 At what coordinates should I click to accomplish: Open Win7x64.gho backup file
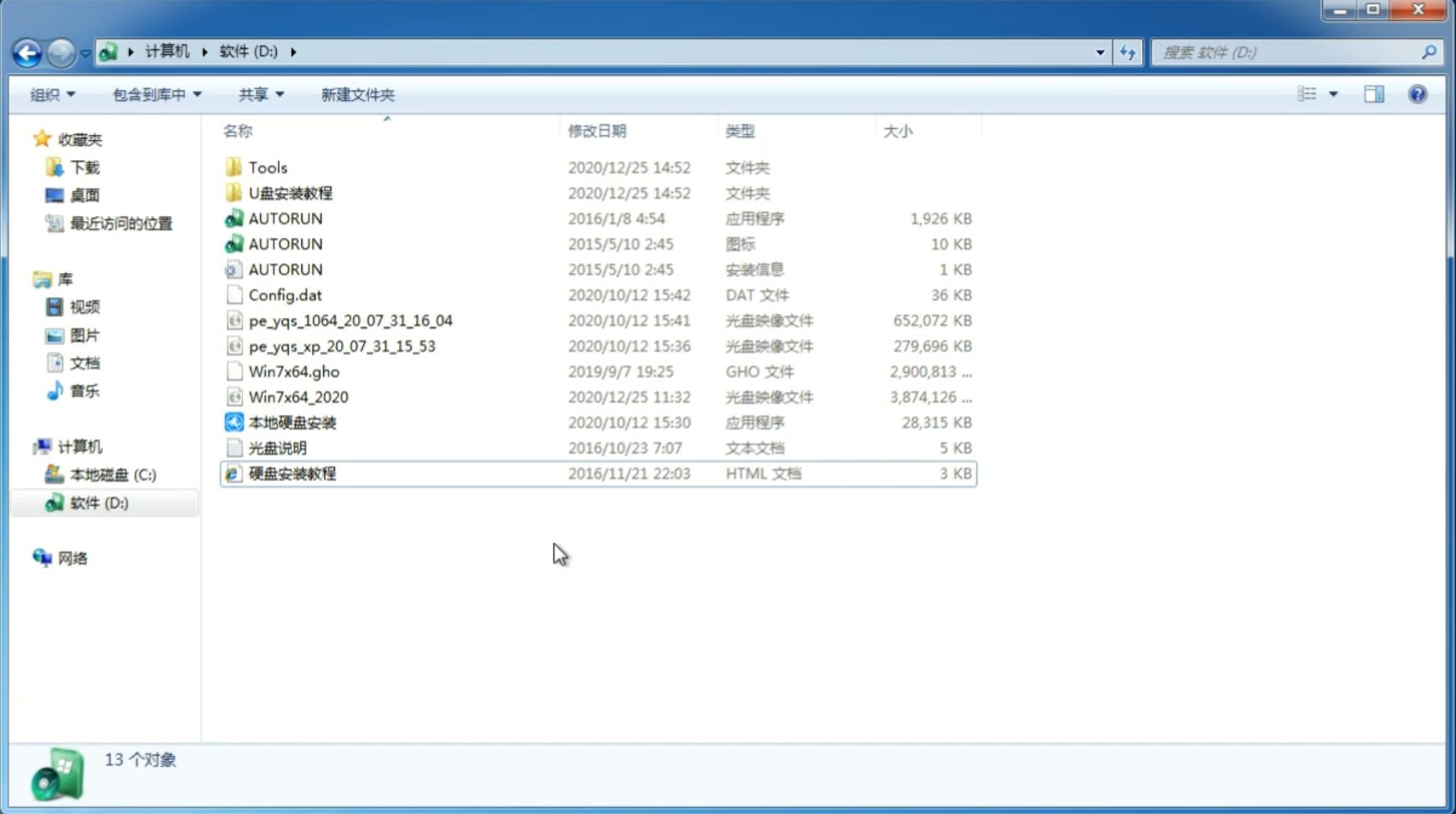pos(293,371)
